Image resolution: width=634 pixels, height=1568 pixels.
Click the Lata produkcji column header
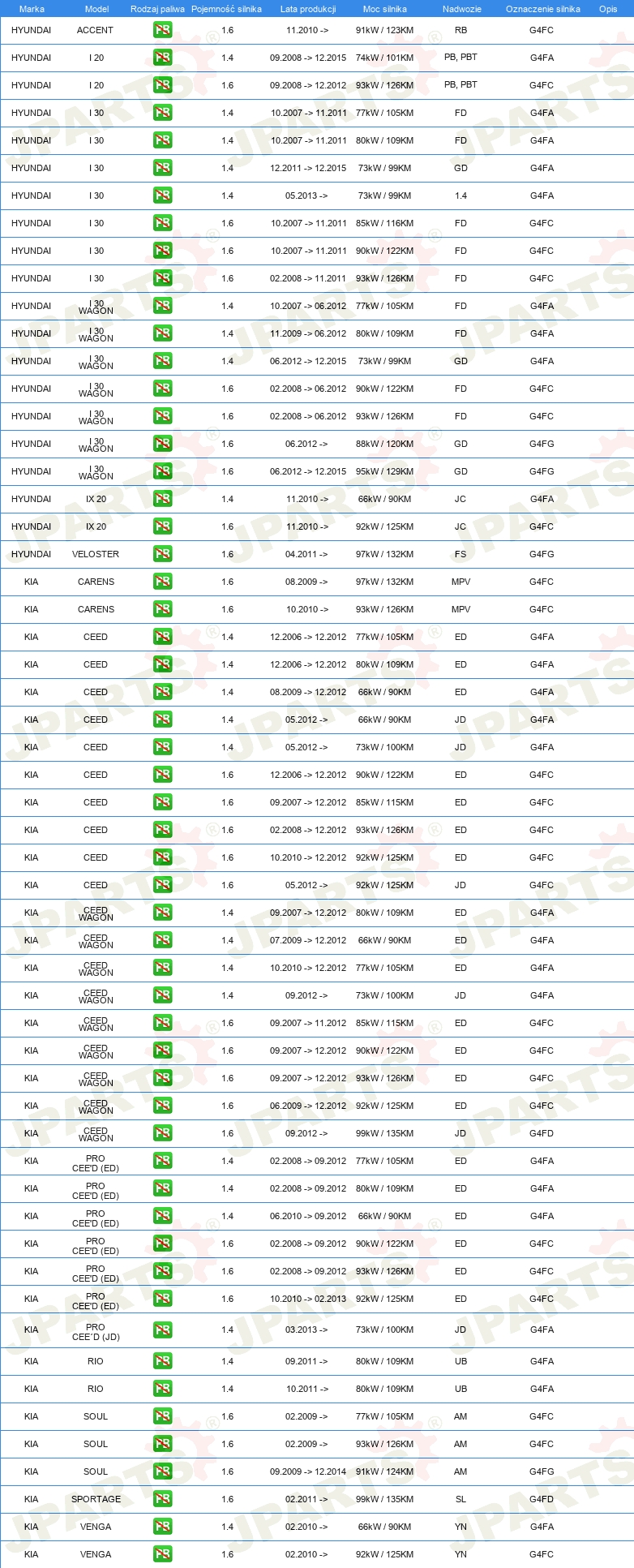coord(308,9)
